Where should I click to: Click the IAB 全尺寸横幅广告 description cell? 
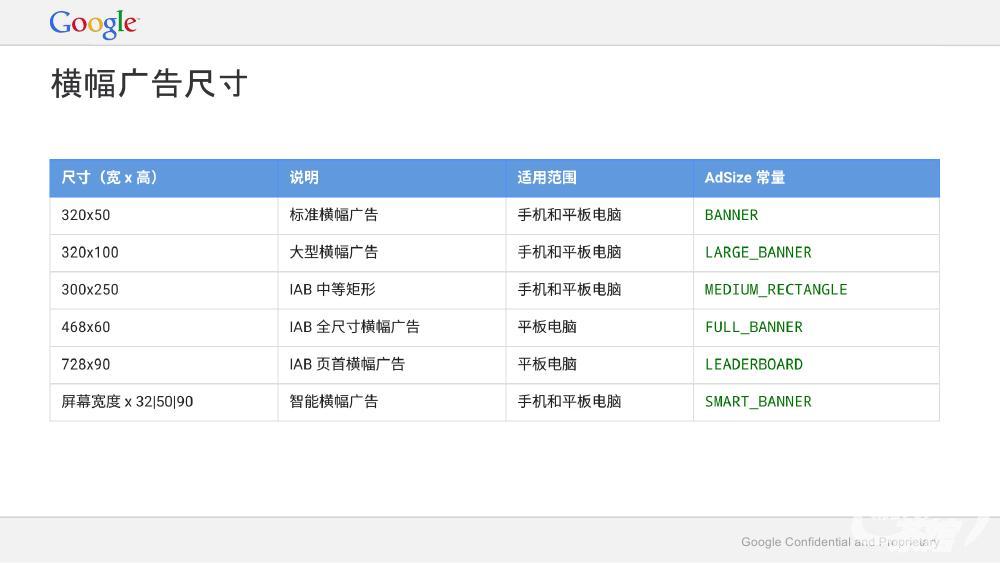click(355, 327)
